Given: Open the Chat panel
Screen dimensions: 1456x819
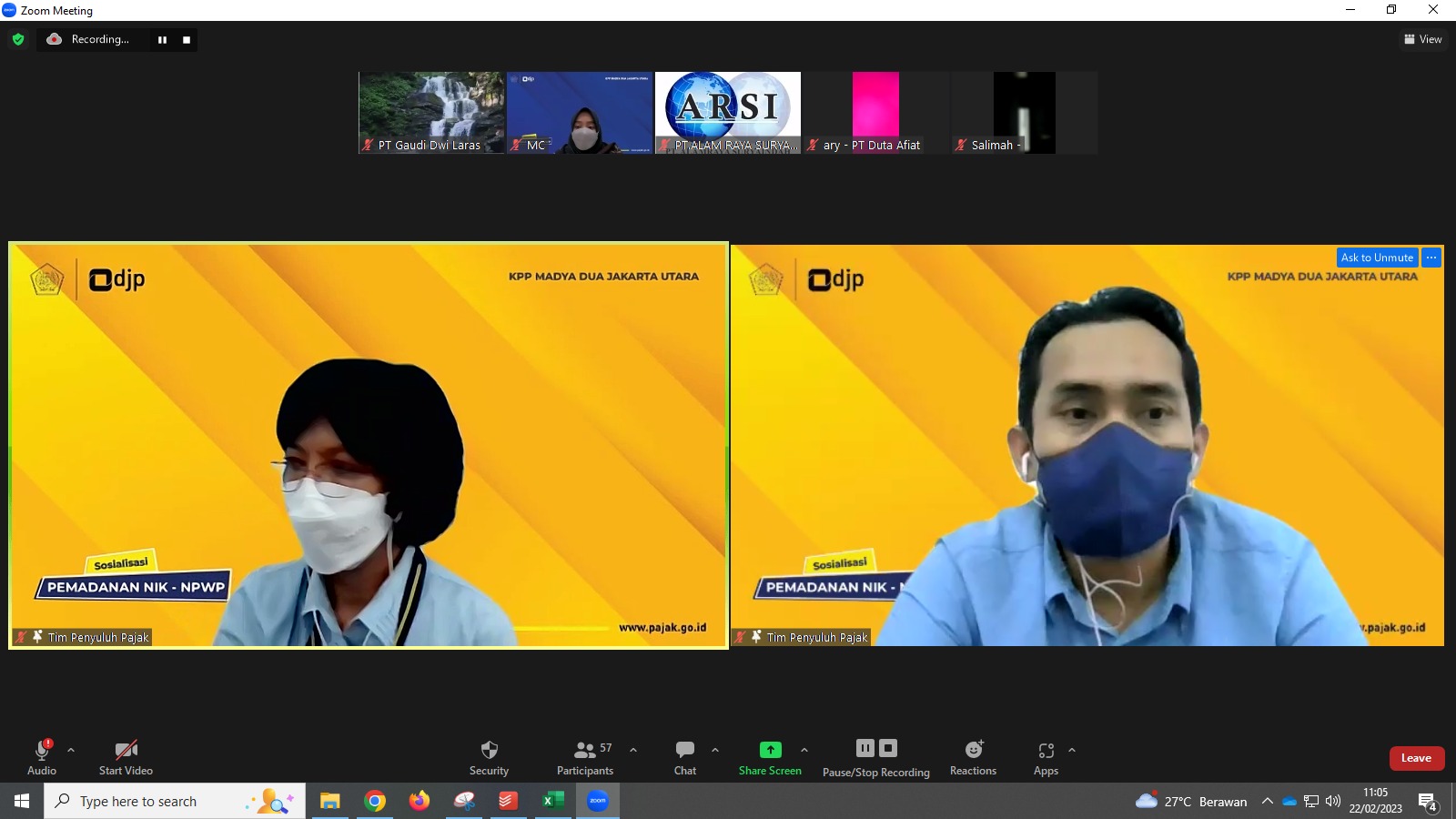Looking at the screenshot, I should pos(684,757).
